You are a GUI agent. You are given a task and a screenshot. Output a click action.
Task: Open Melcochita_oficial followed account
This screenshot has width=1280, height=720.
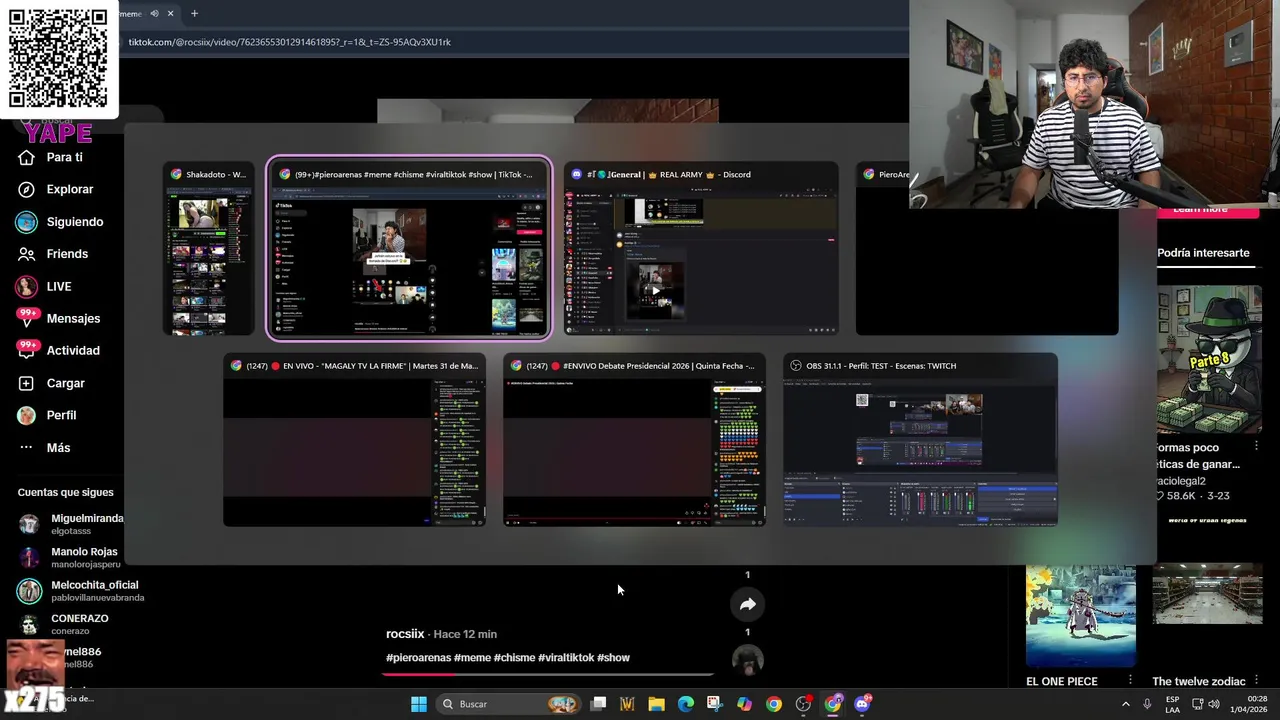tap(82, 591)
